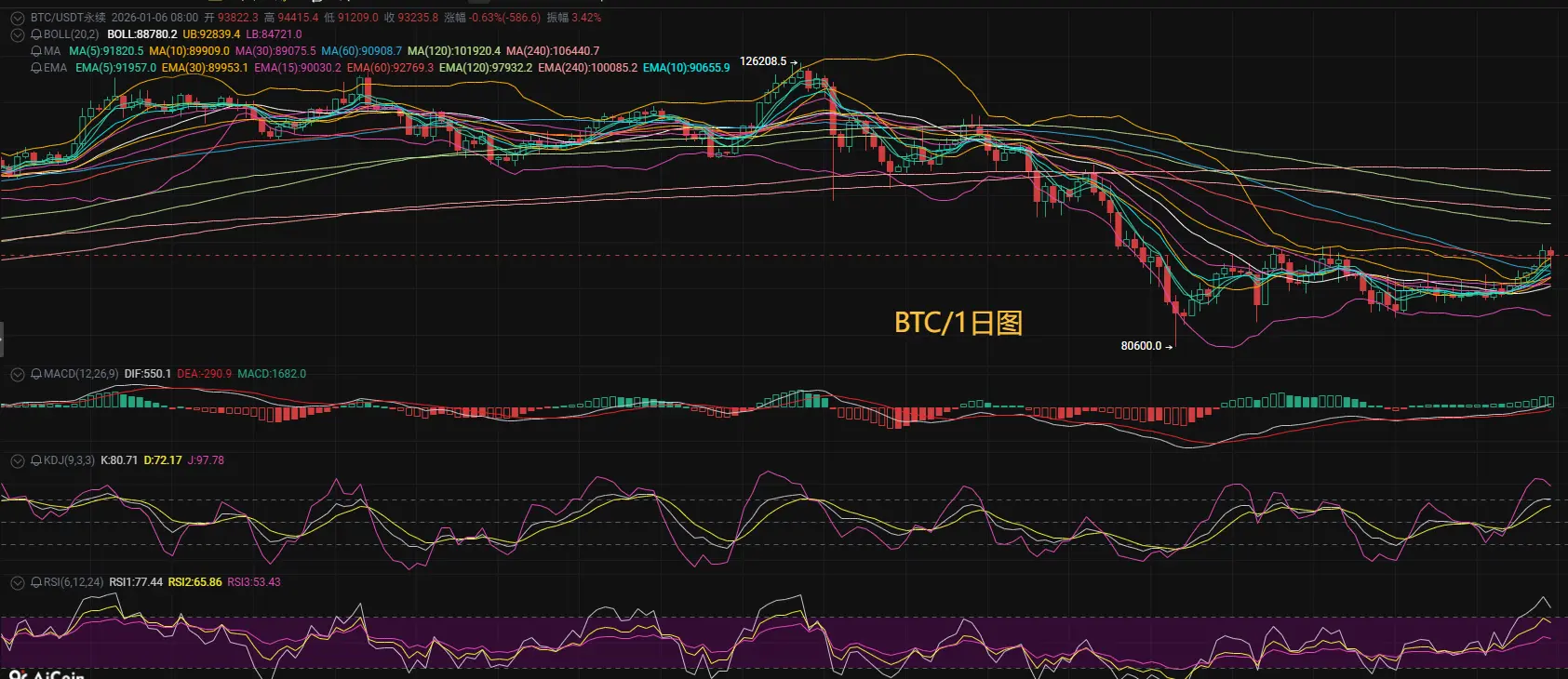Click the MACD:1682.0 value
1568x679 pixels.
click(272, 374)
